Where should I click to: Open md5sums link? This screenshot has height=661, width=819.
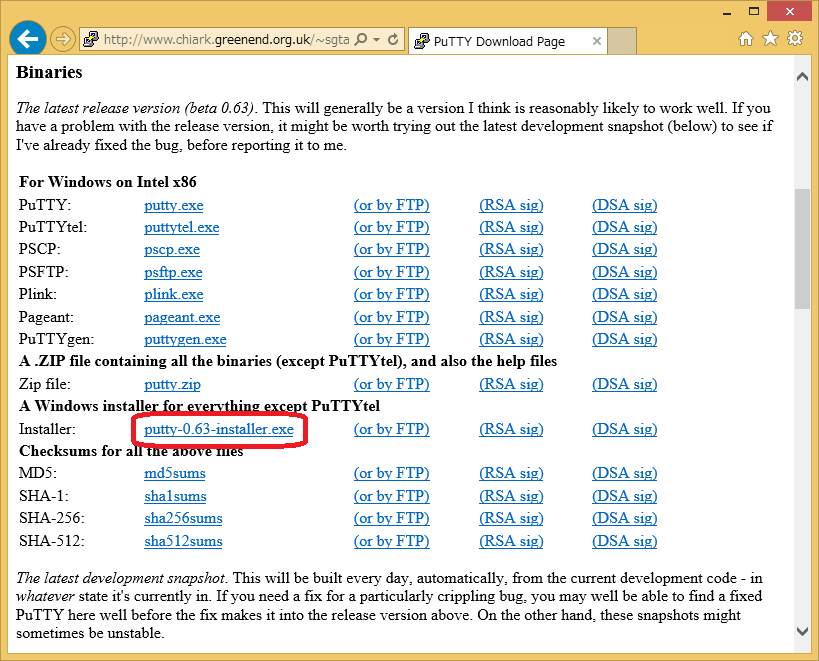pyautogui.click(x=175, y=474)
